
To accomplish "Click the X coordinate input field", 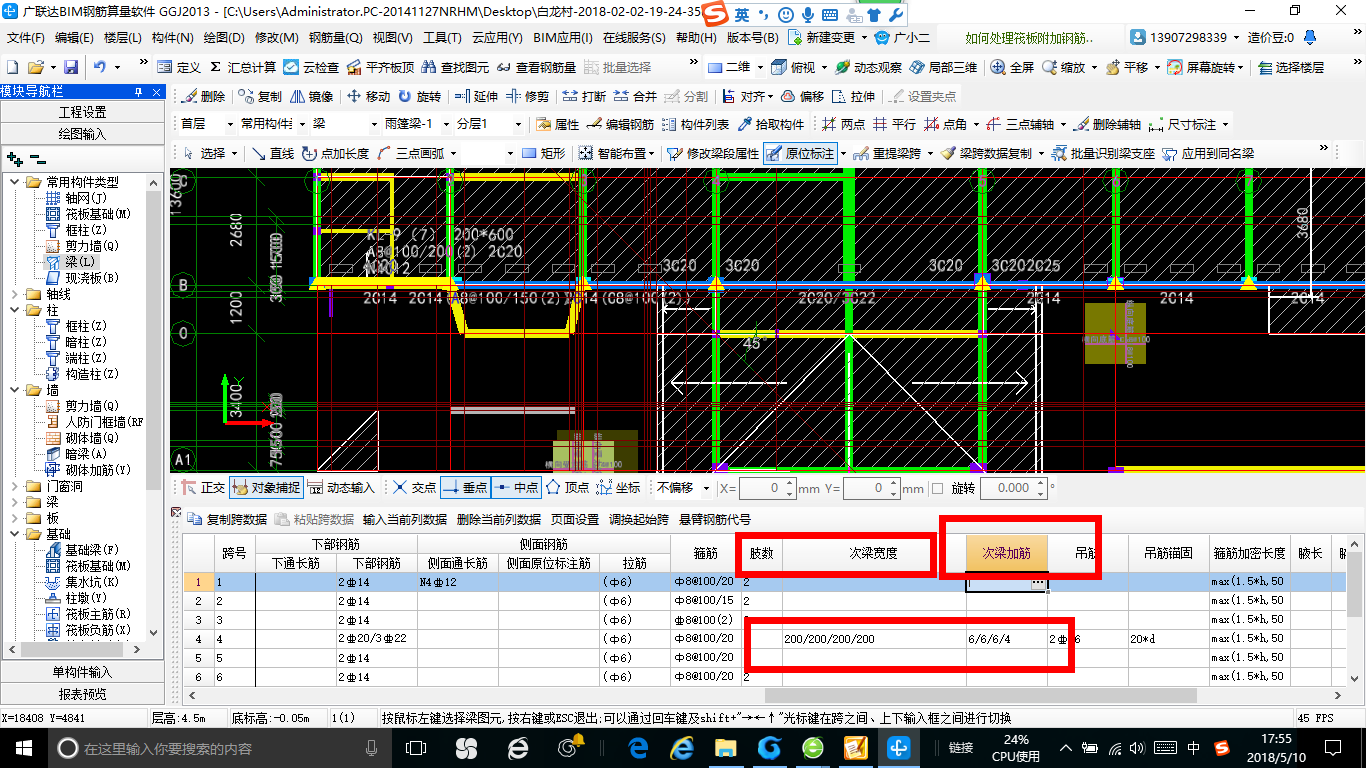I will 768,488.
